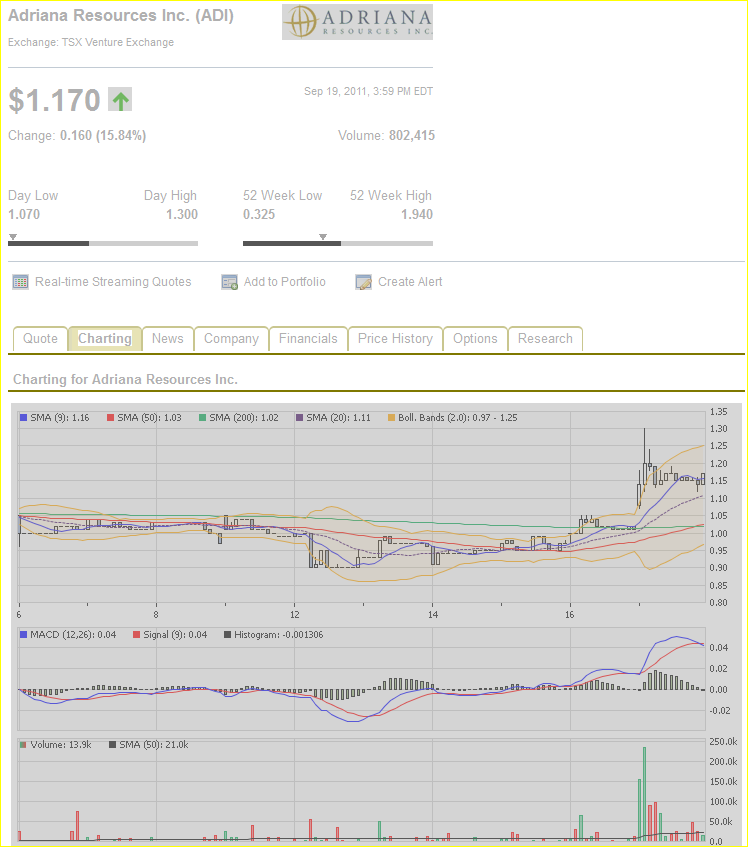748x847 pixels.
Task: Click the green up-arrow price indicator
Action: click(x=120, y=100)
